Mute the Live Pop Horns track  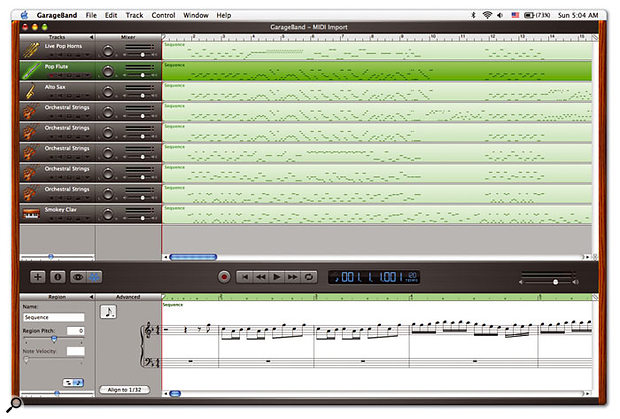point(61,55)
